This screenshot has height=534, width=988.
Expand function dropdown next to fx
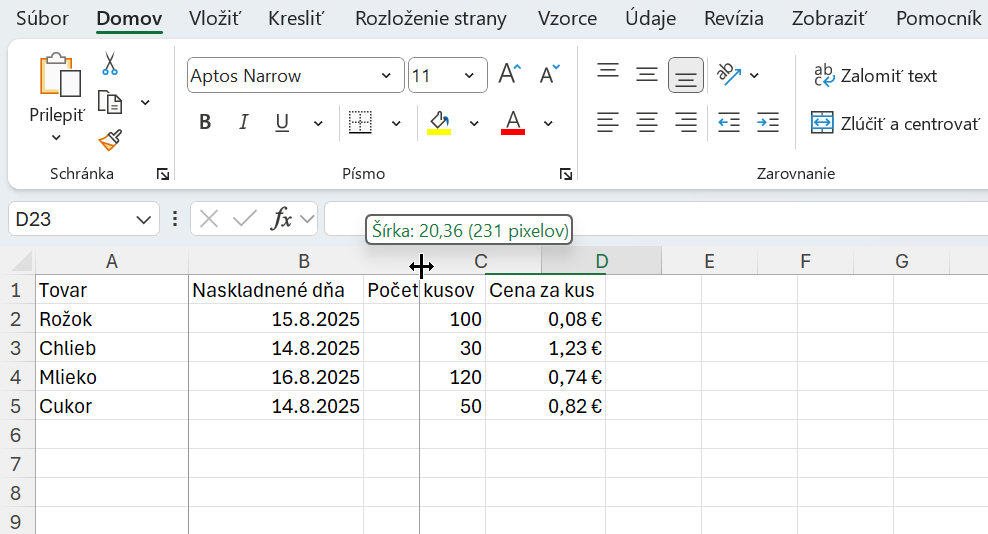point(307,219)
